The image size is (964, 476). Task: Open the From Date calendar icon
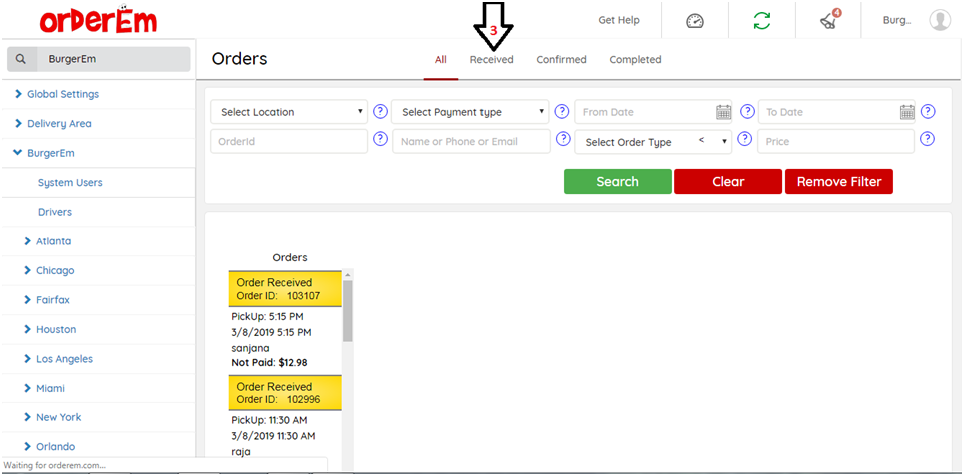(x=724, y=112)
